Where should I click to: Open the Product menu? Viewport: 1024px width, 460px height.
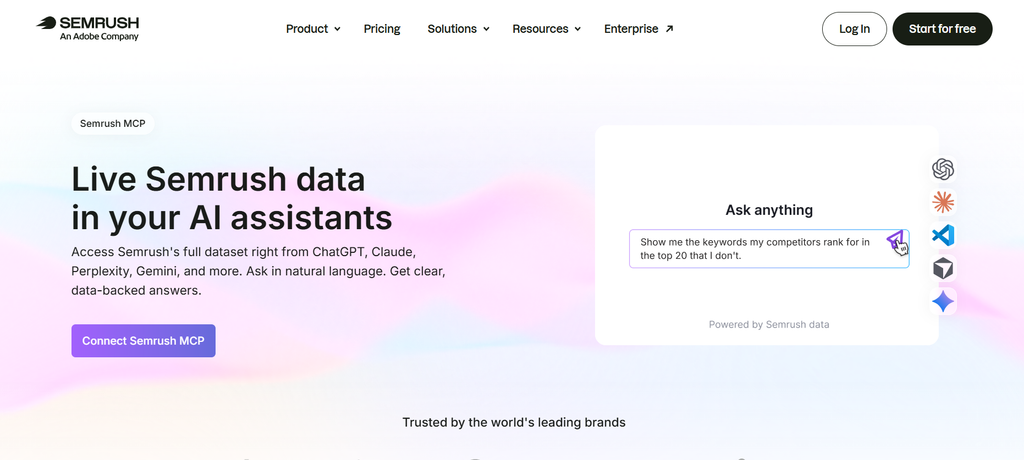313,29
